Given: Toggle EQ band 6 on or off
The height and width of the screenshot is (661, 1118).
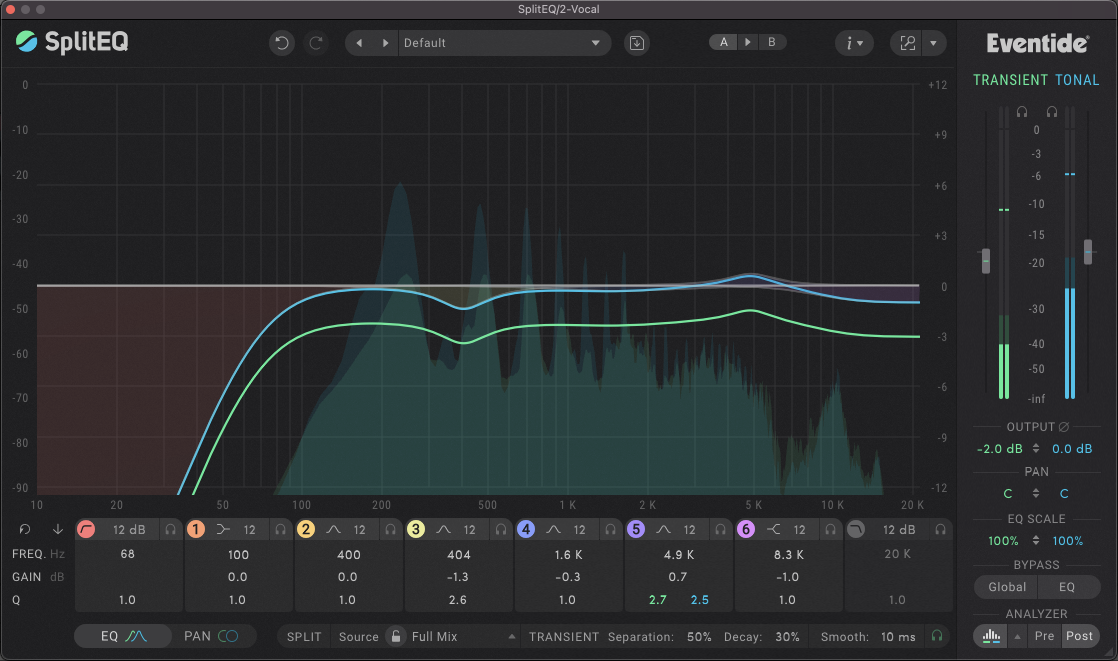Looking at the screenshot, I should [746, 529].
